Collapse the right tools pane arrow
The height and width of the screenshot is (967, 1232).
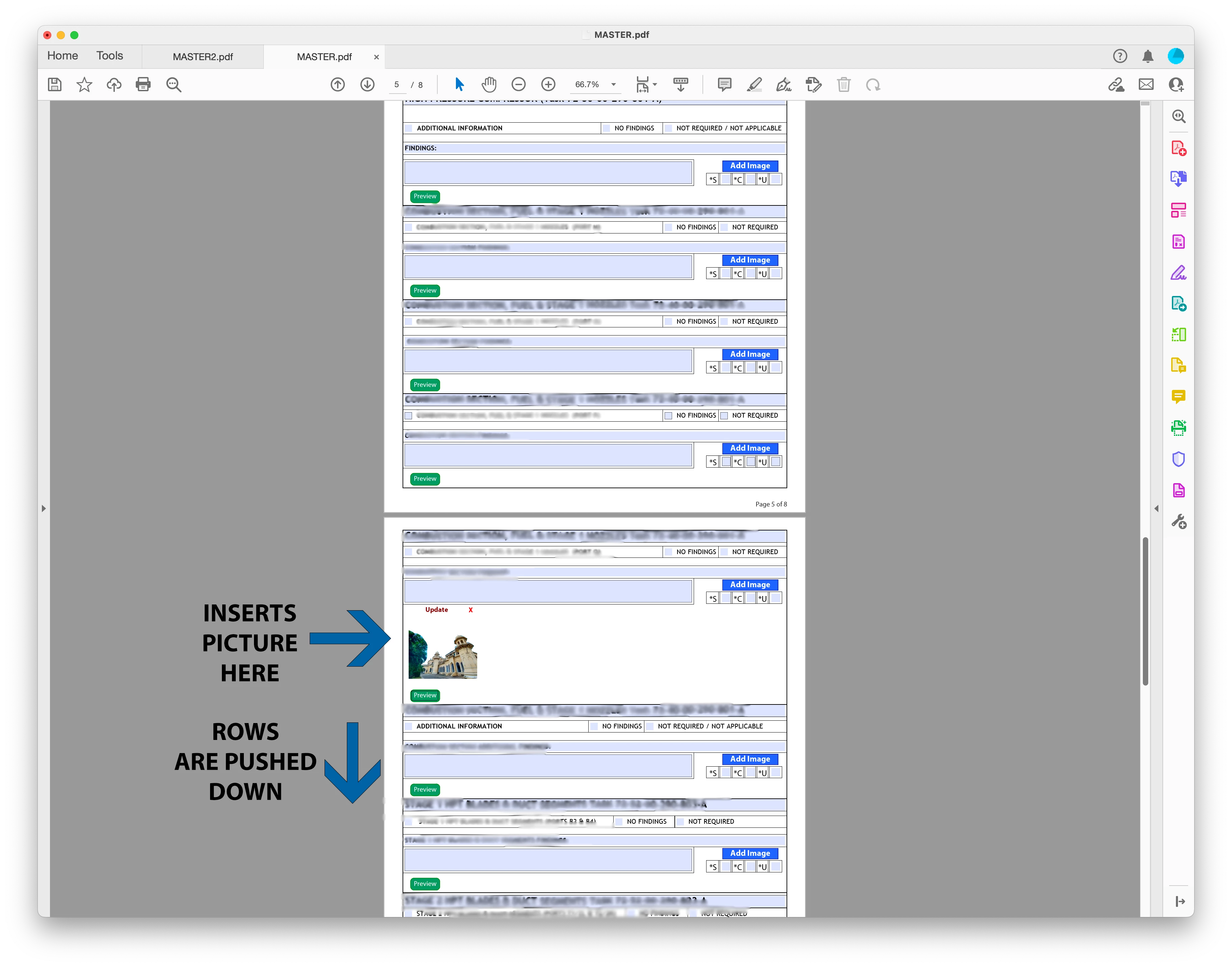coord(1156,509)
